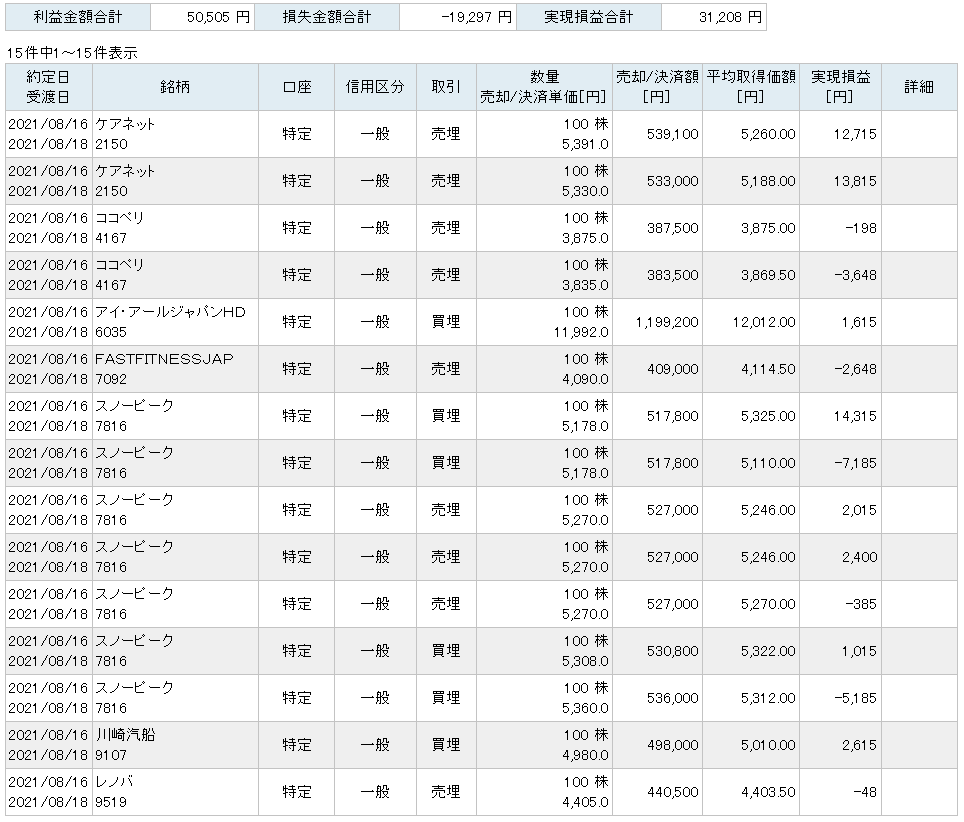Click realized profit value 12,715

[x=855, y=134]
